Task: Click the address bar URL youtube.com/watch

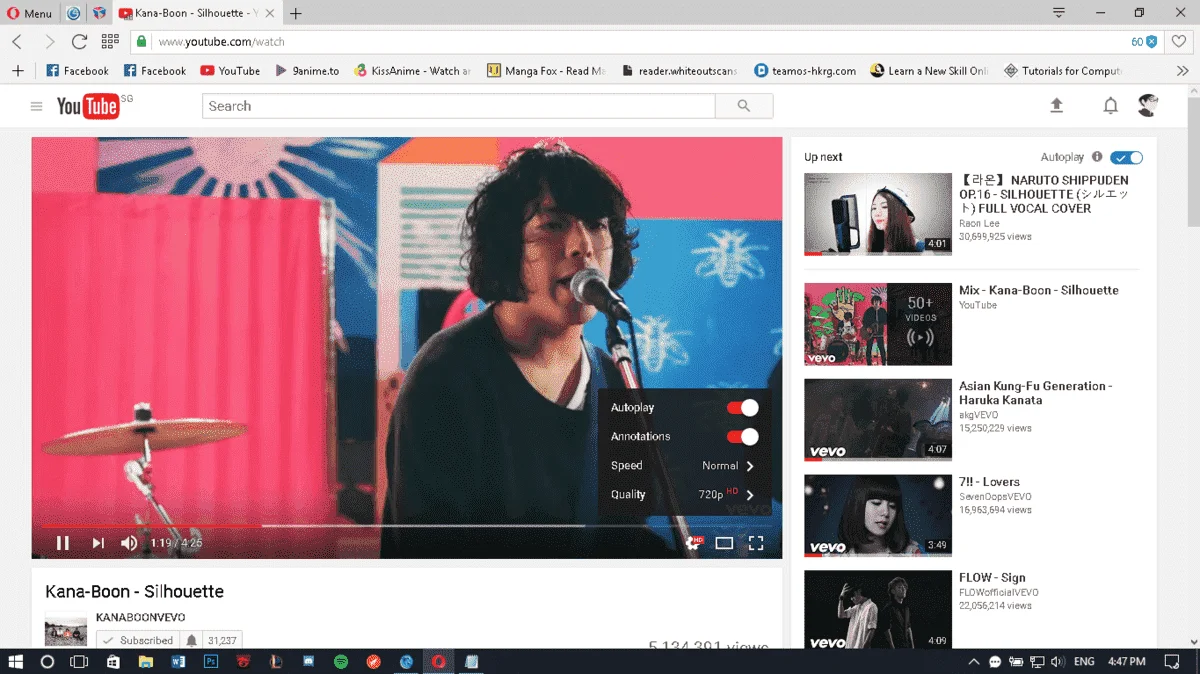Action: tap(222, 42)
